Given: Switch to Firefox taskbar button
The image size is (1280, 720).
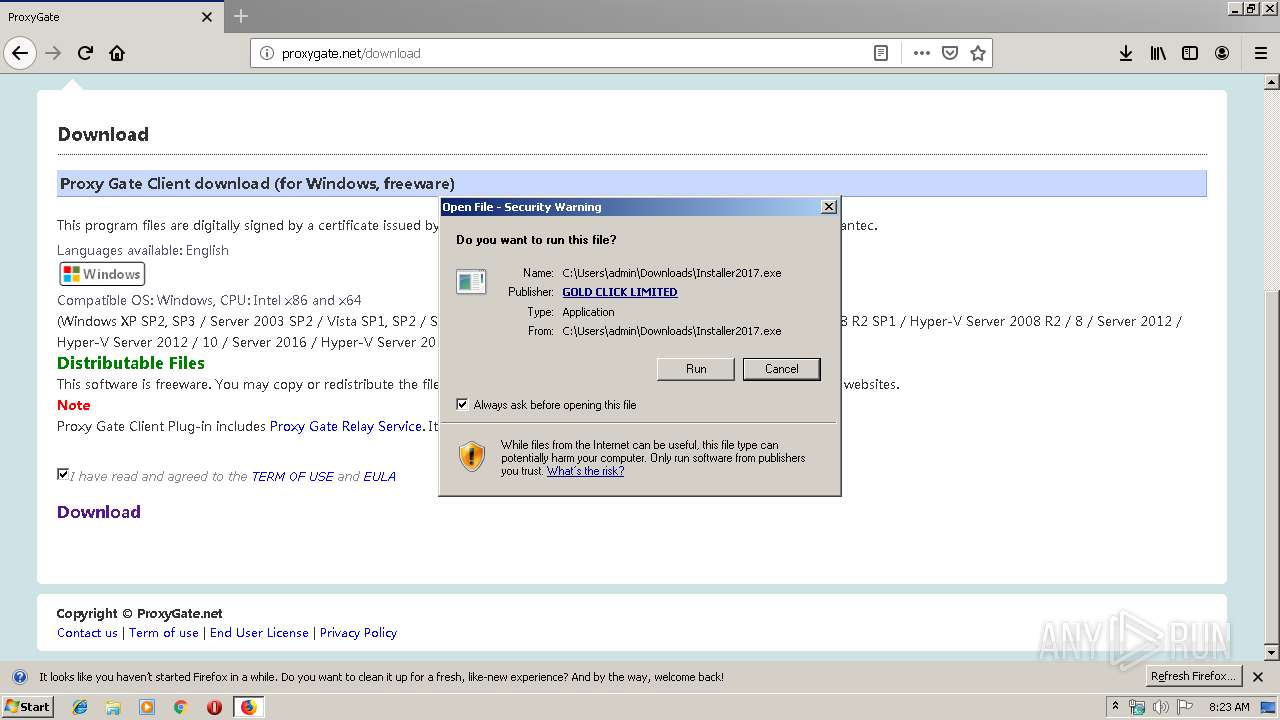Looking at the screenshot, I should click(x=248, y=707).
